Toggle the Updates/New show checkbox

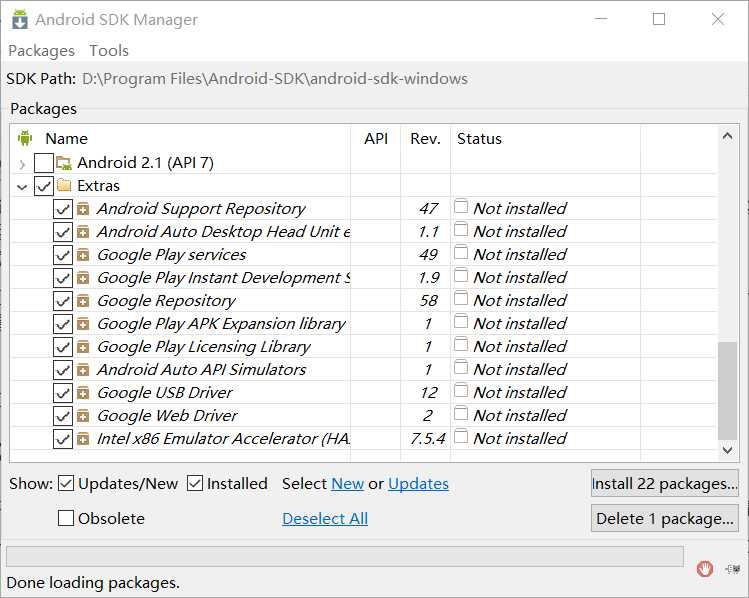point(66,483)
